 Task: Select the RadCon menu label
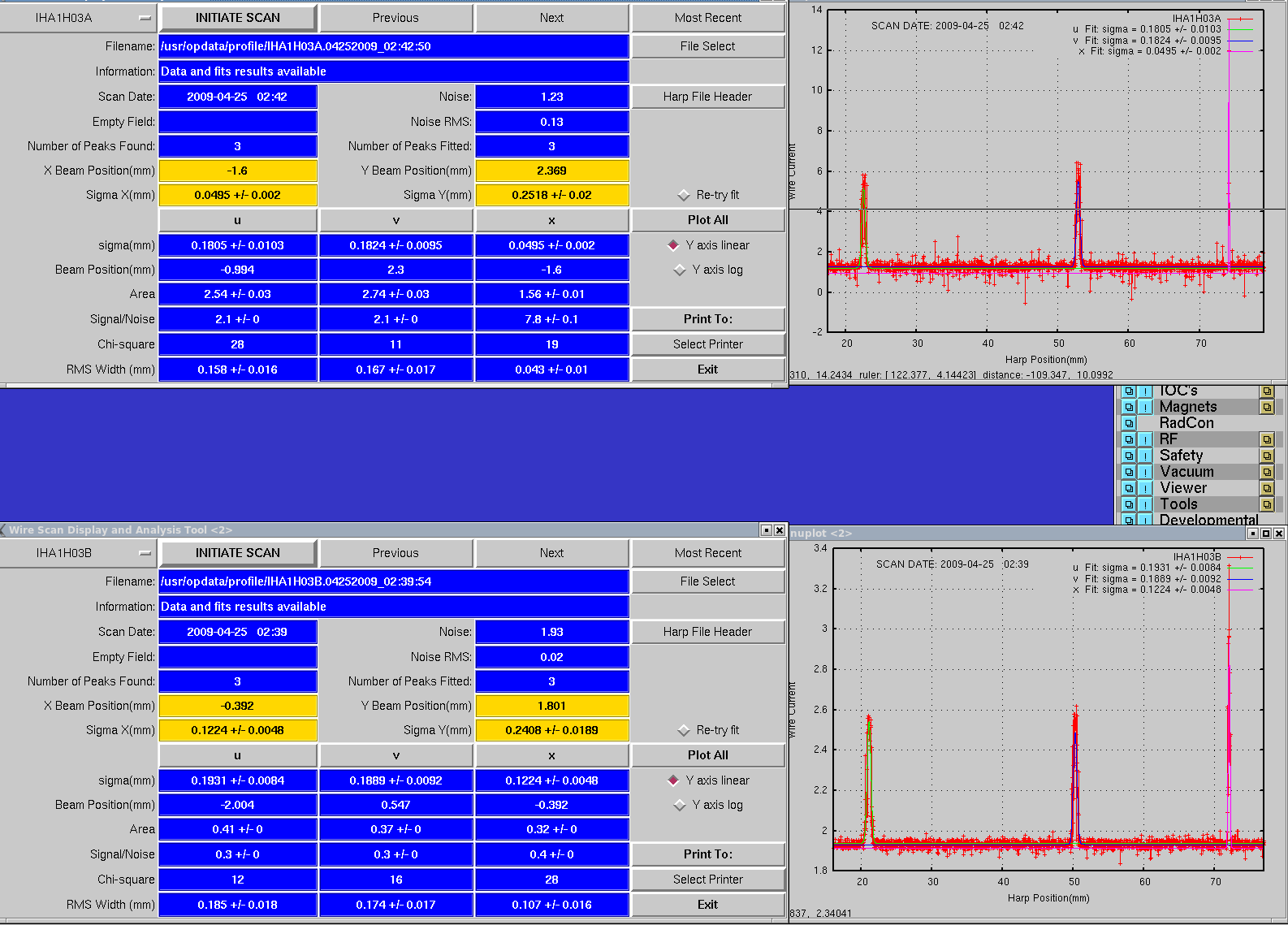click(1186, 423)
